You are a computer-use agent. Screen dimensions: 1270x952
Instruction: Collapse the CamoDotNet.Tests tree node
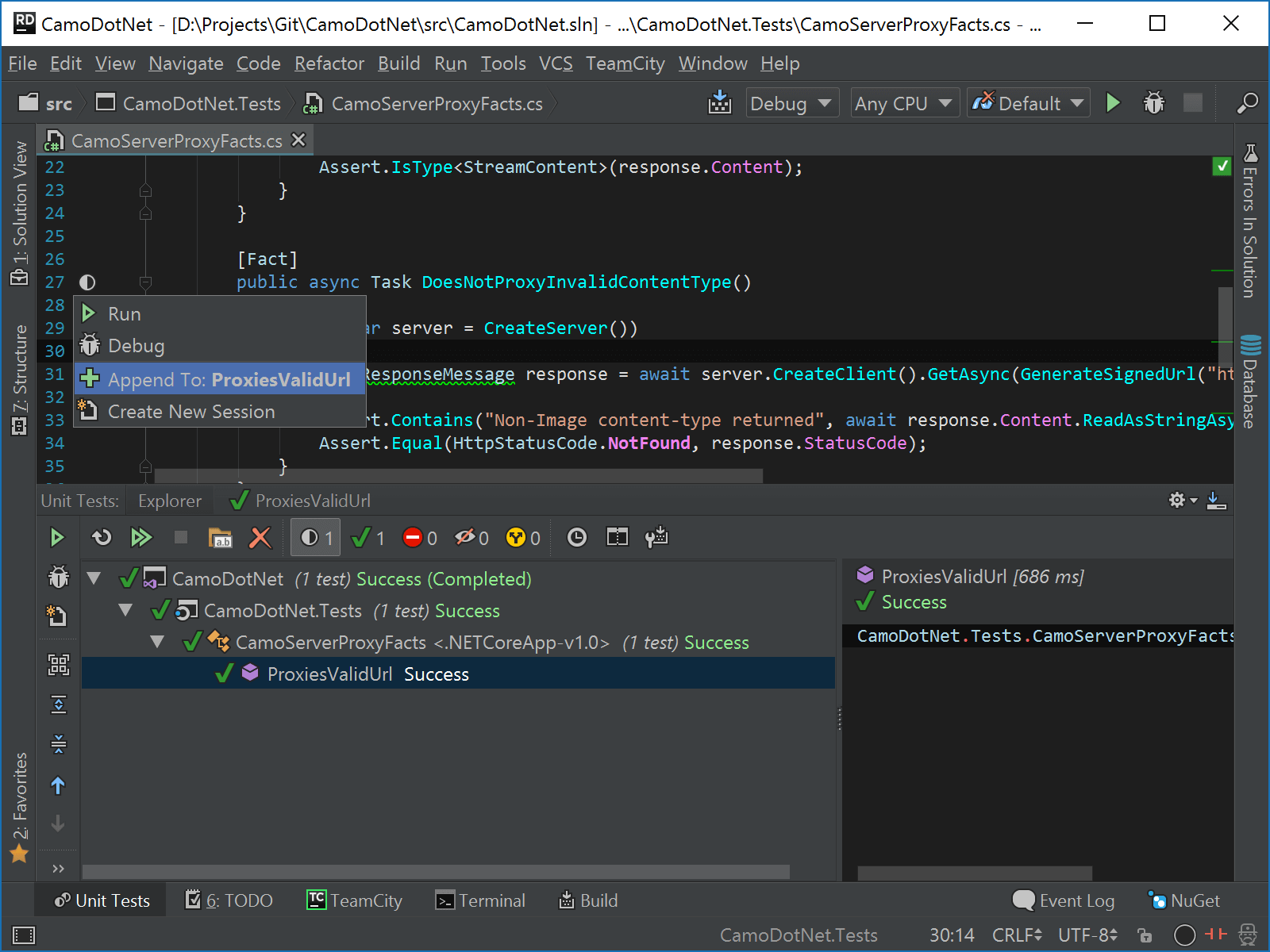click(125, 610)
